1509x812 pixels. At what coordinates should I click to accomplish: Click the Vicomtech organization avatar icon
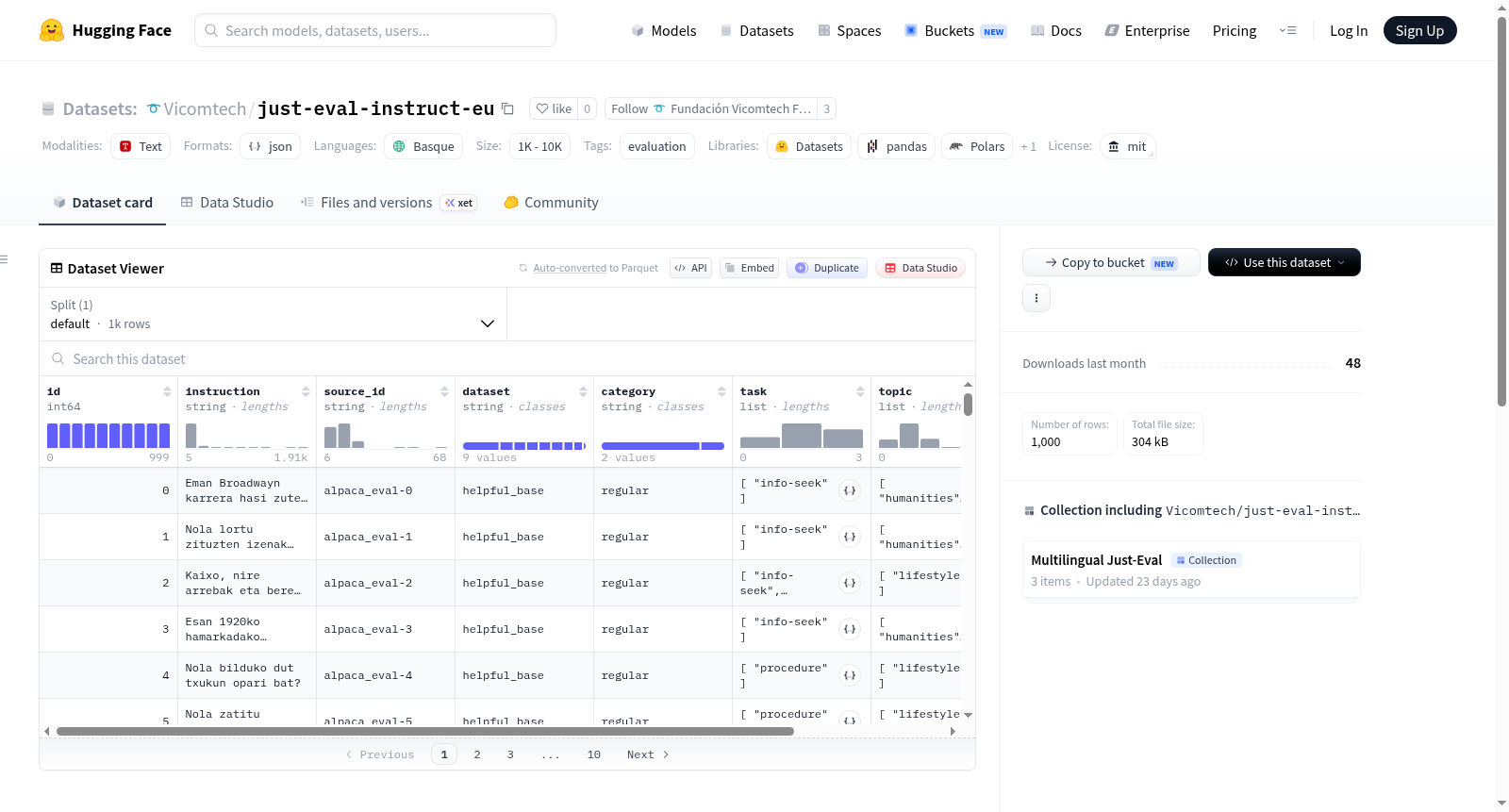[154, 108]
